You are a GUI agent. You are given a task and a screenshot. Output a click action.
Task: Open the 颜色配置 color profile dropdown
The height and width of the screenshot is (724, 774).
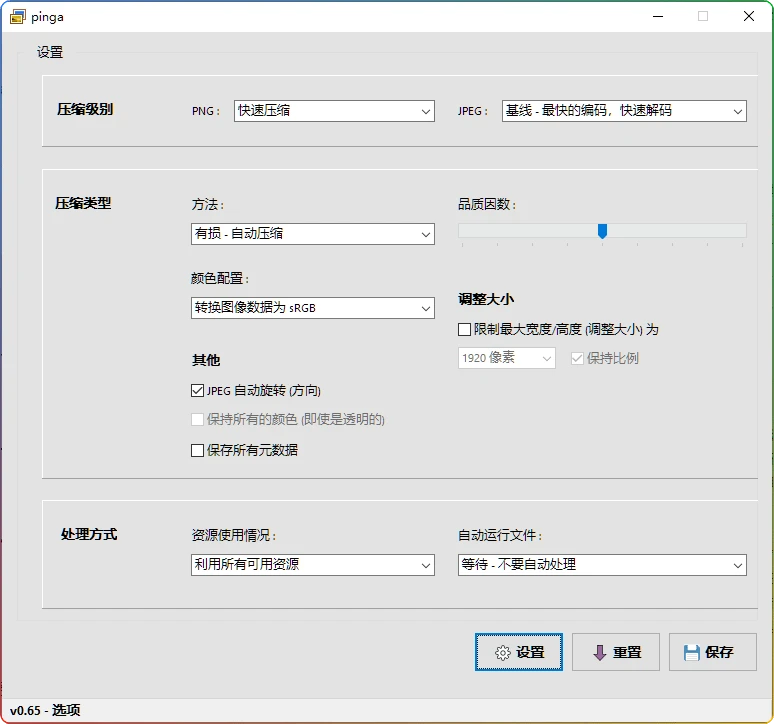312,308
